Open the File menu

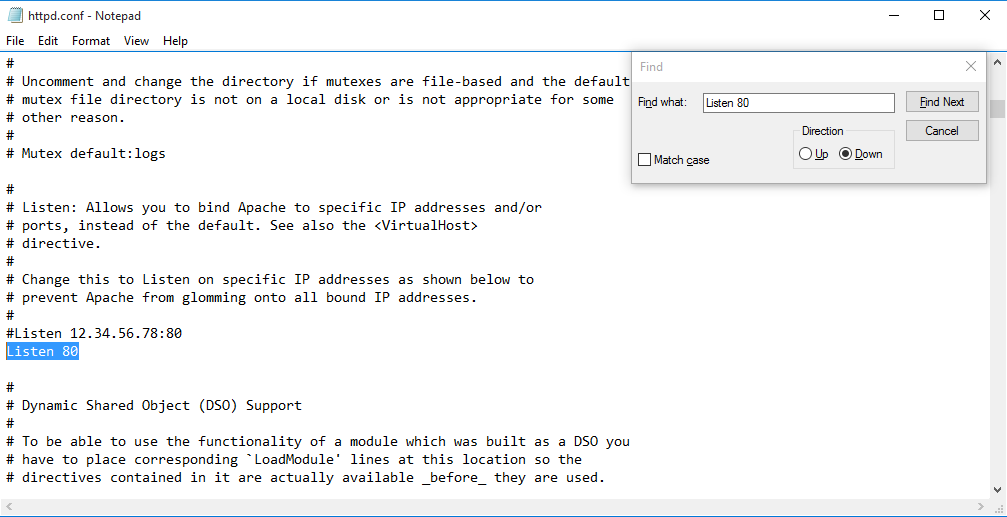coord(15,41)
